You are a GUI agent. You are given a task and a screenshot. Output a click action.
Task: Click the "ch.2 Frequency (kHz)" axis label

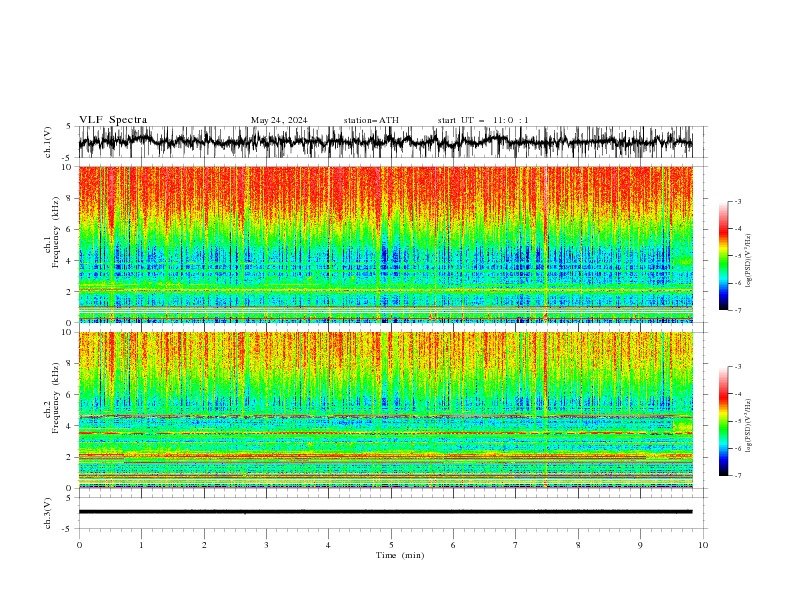coord(52,397)
